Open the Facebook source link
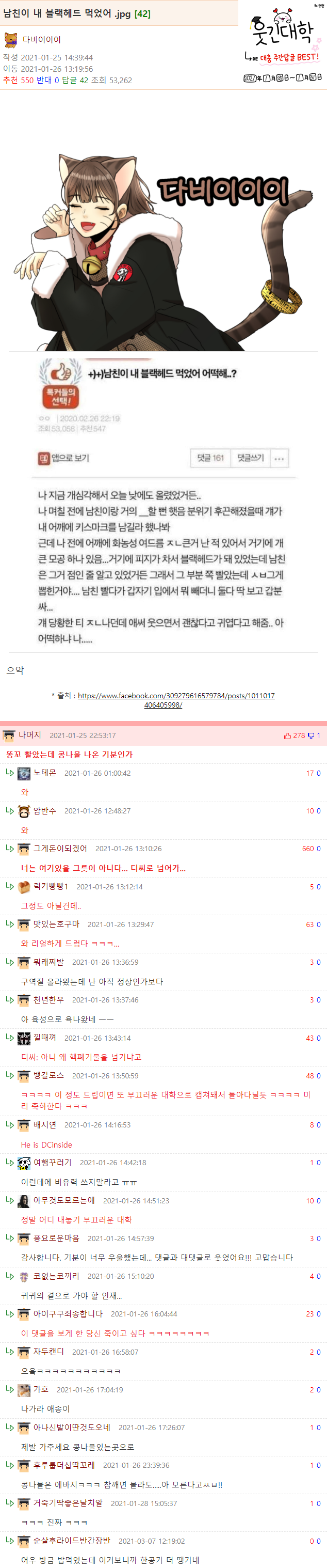The image size is (327, 1568). [176, 700]
